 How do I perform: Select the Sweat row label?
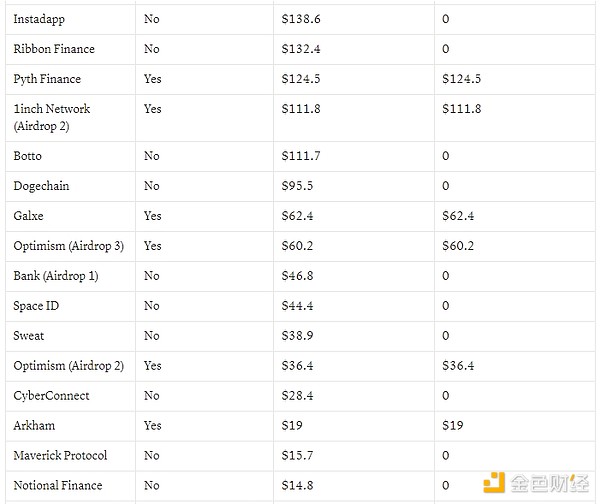point(29,336)
